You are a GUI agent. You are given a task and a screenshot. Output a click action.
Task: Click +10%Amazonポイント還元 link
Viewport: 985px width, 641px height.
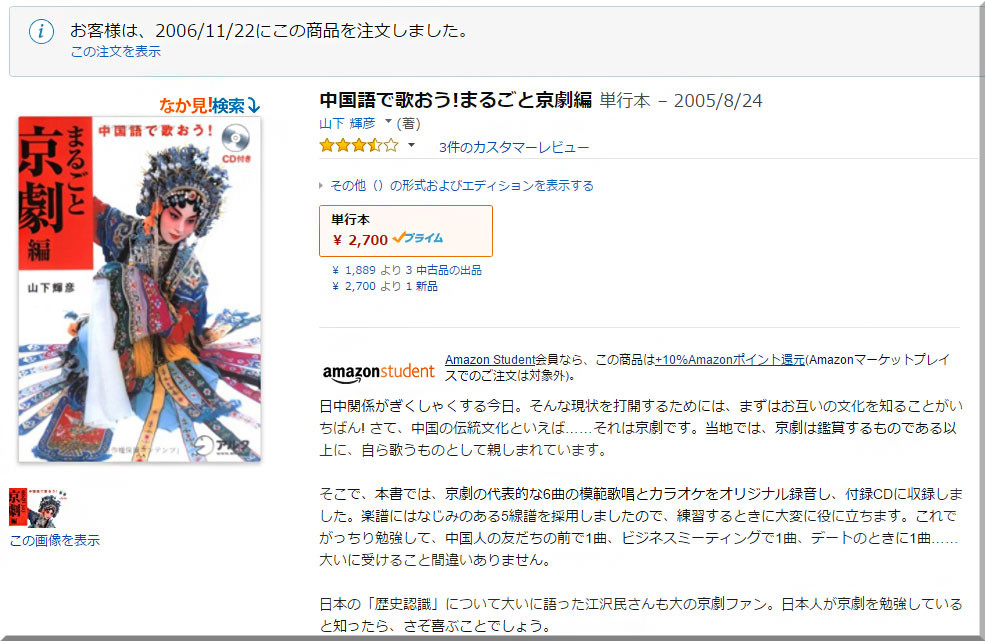point(729,359)
